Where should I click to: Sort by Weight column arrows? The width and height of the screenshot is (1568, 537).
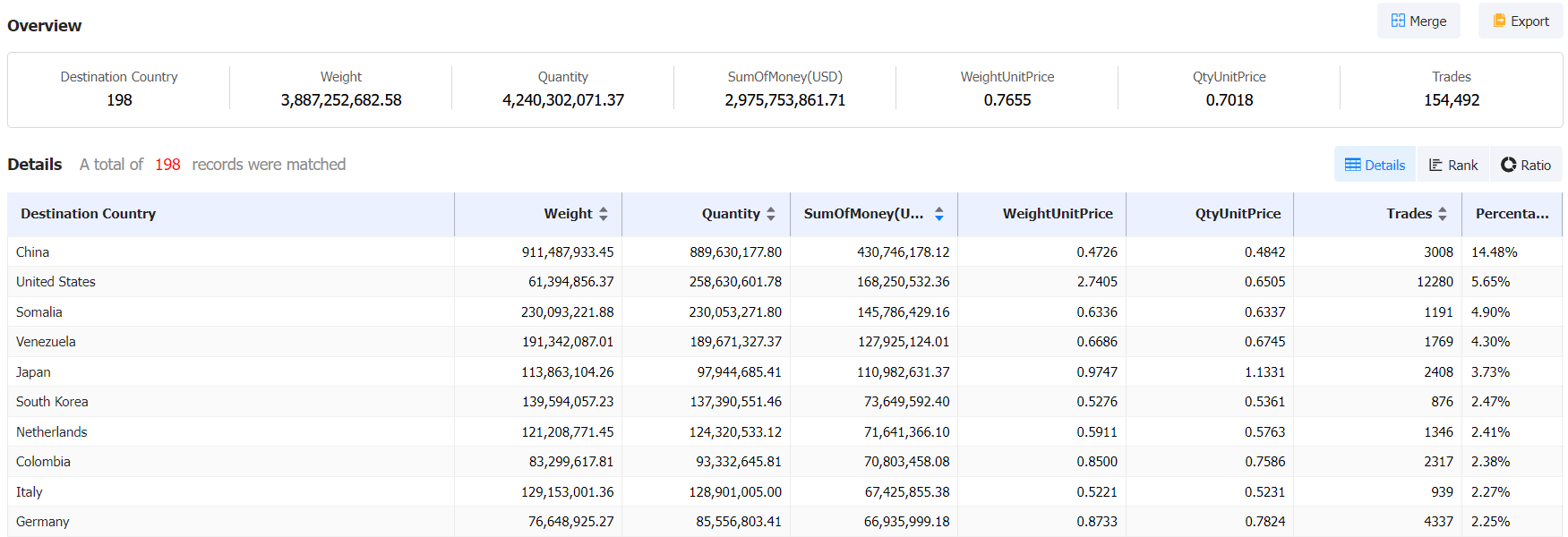(x=604, y=214)
